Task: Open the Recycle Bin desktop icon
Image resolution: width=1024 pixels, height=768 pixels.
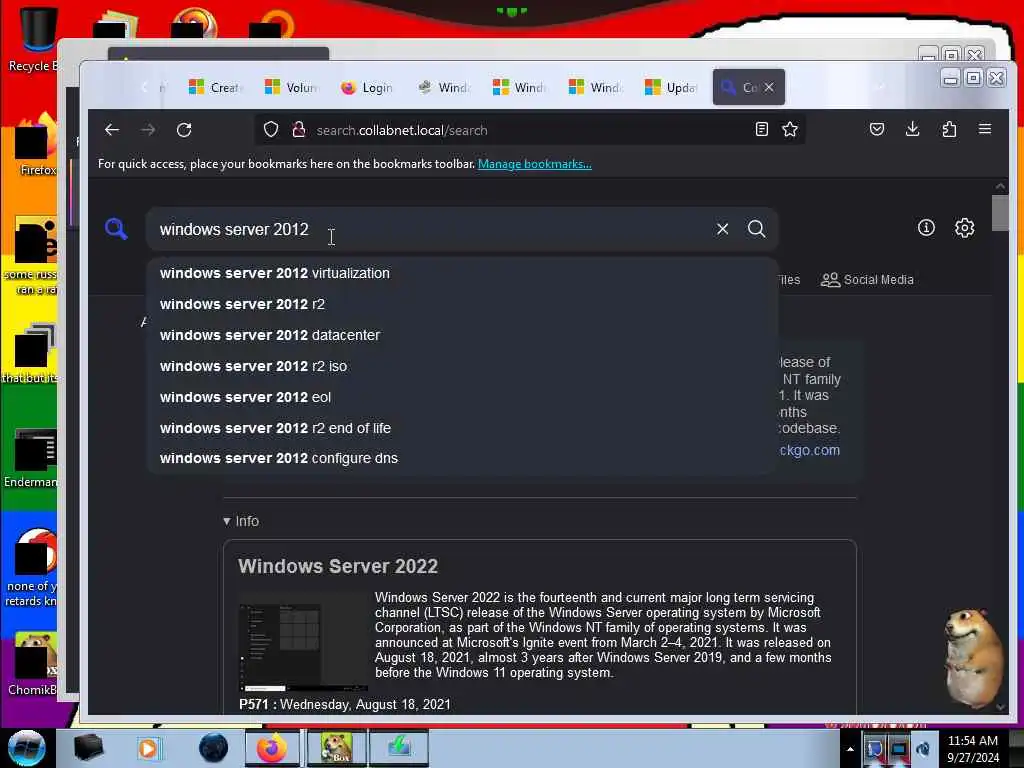Action: click(34, 39)
